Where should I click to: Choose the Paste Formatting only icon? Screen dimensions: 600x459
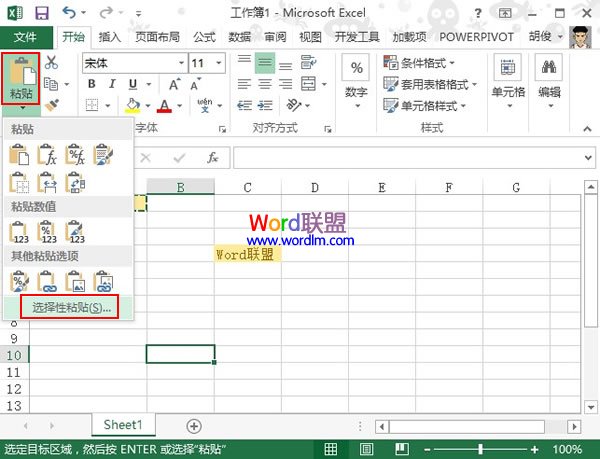(x=19, y=281)
